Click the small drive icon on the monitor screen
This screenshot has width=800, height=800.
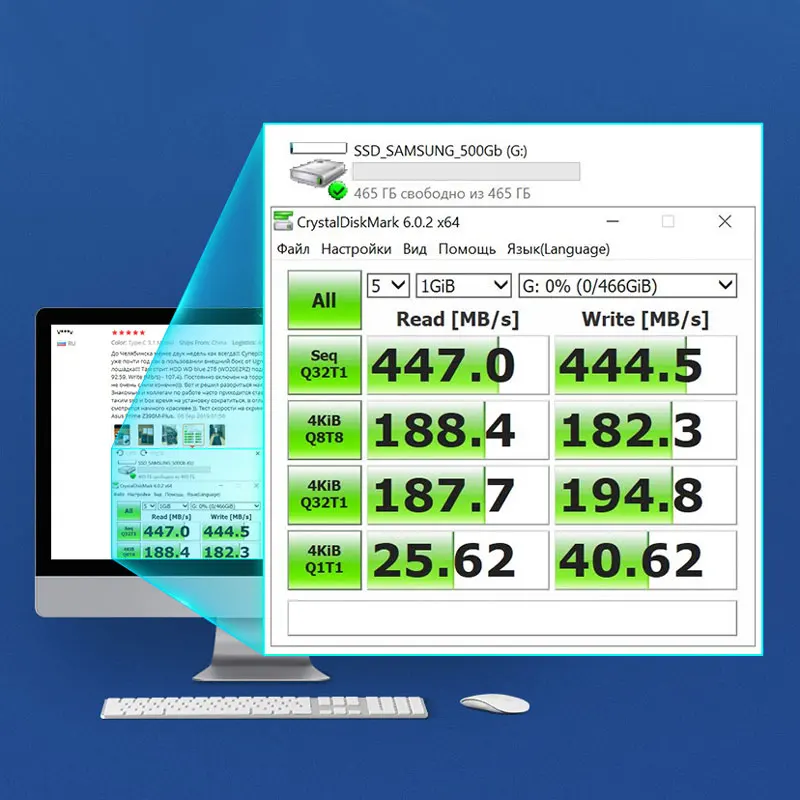click(x=127, y=469)
